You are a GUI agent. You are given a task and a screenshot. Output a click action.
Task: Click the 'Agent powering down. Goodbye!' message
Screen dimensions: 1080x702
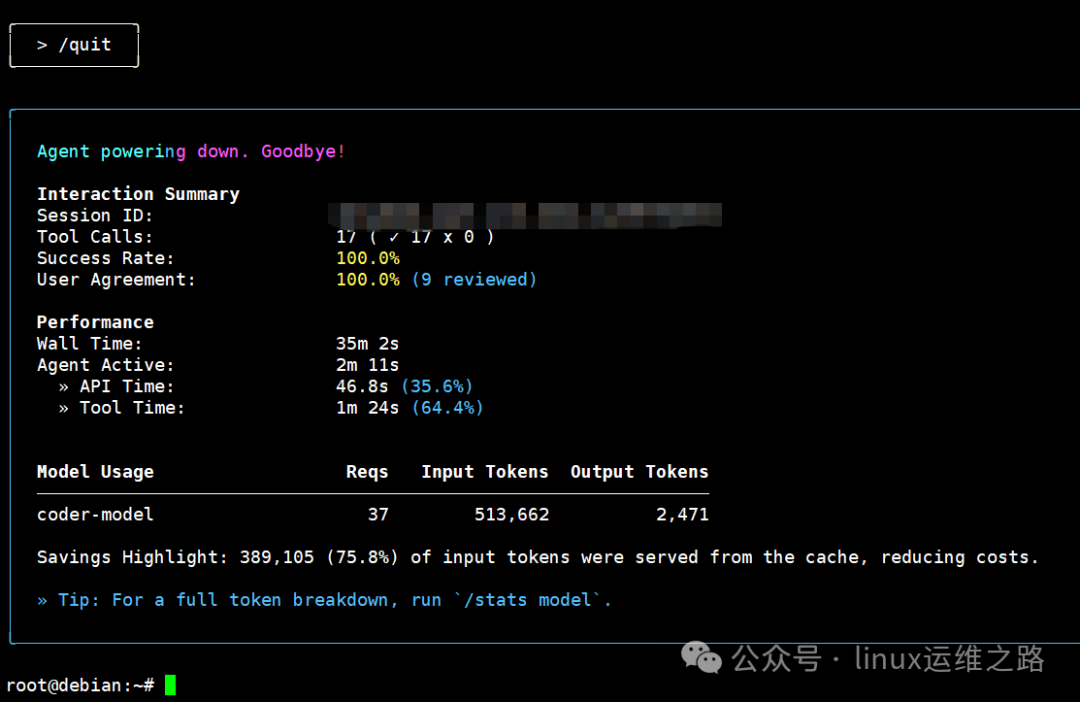[191, 152]
